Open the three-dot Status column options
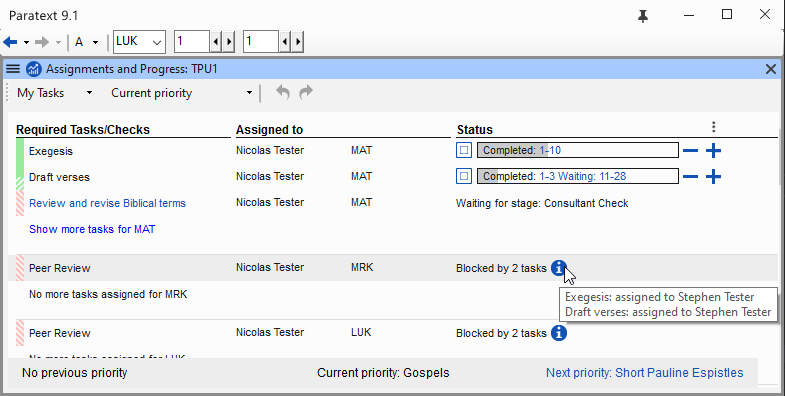Viewport: 785px width, 396px height. 713,127
